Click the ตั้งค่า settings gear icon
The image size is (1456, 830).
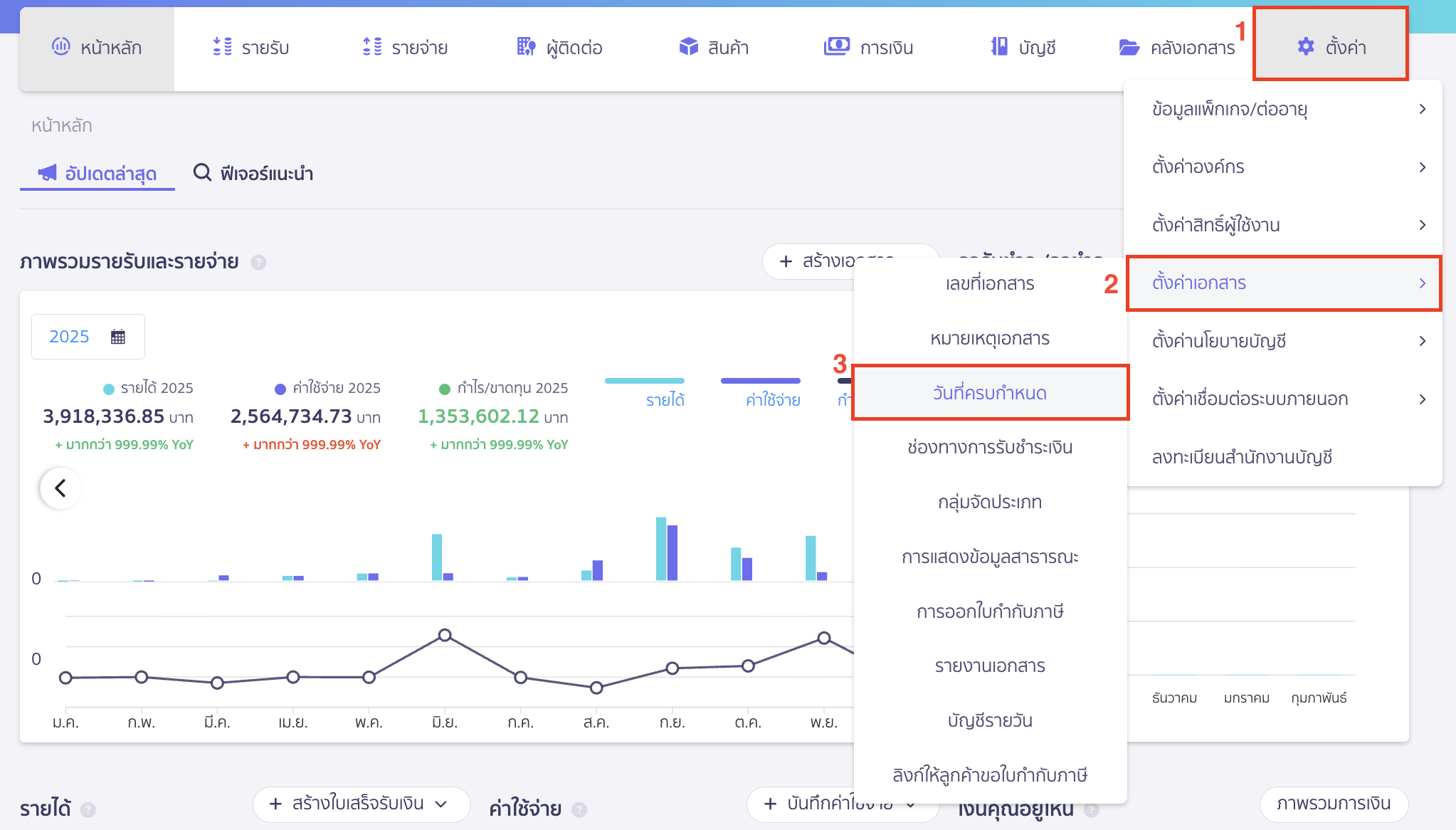(x=1307, y=46)
